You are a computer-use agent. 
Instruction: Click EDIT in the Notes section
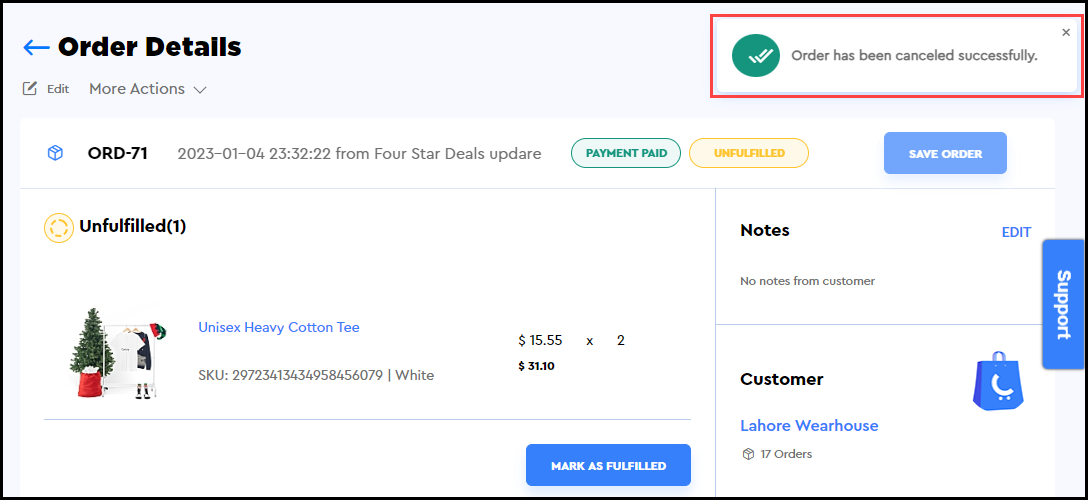coord(1016,232)
